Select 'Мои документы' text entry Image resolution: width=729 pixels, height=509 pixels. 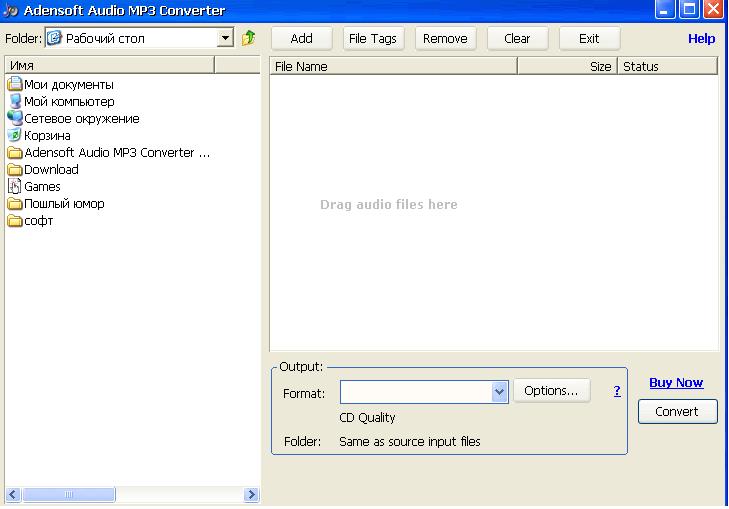pos(69,85)
